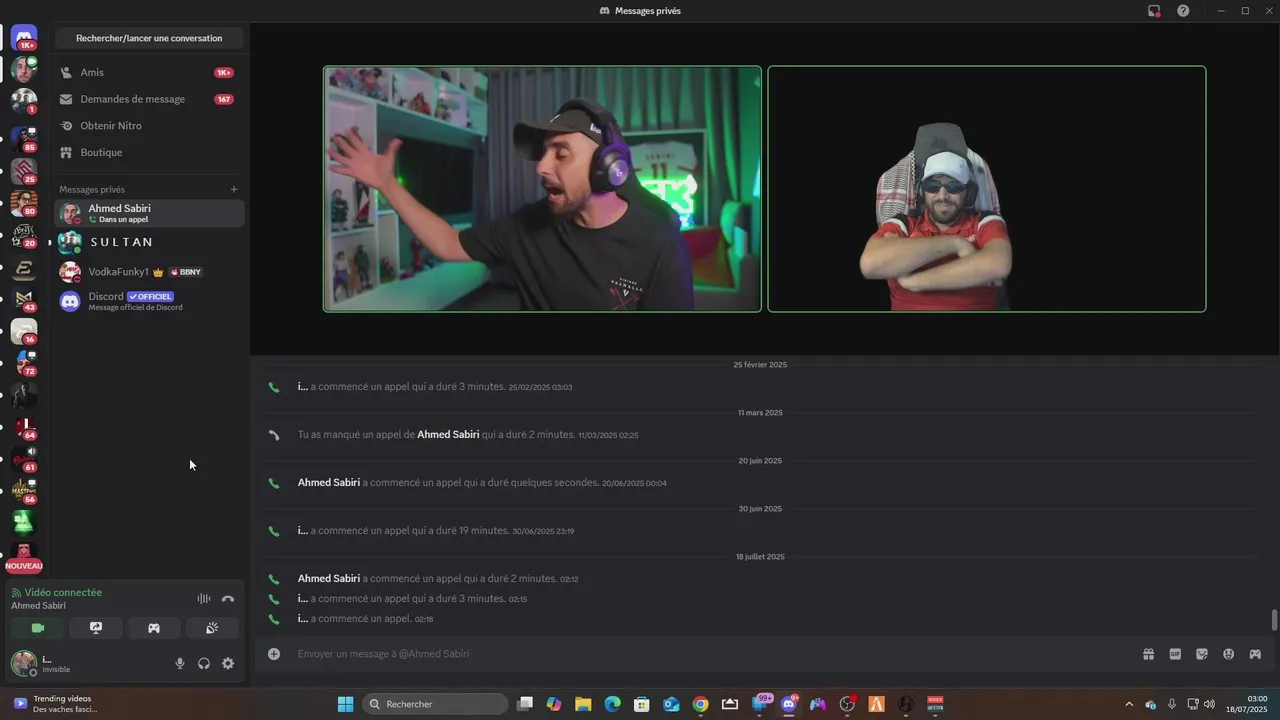1280x720 pixels.
Task: Open the inbox icon in title bar
Action: [1154, 11]
